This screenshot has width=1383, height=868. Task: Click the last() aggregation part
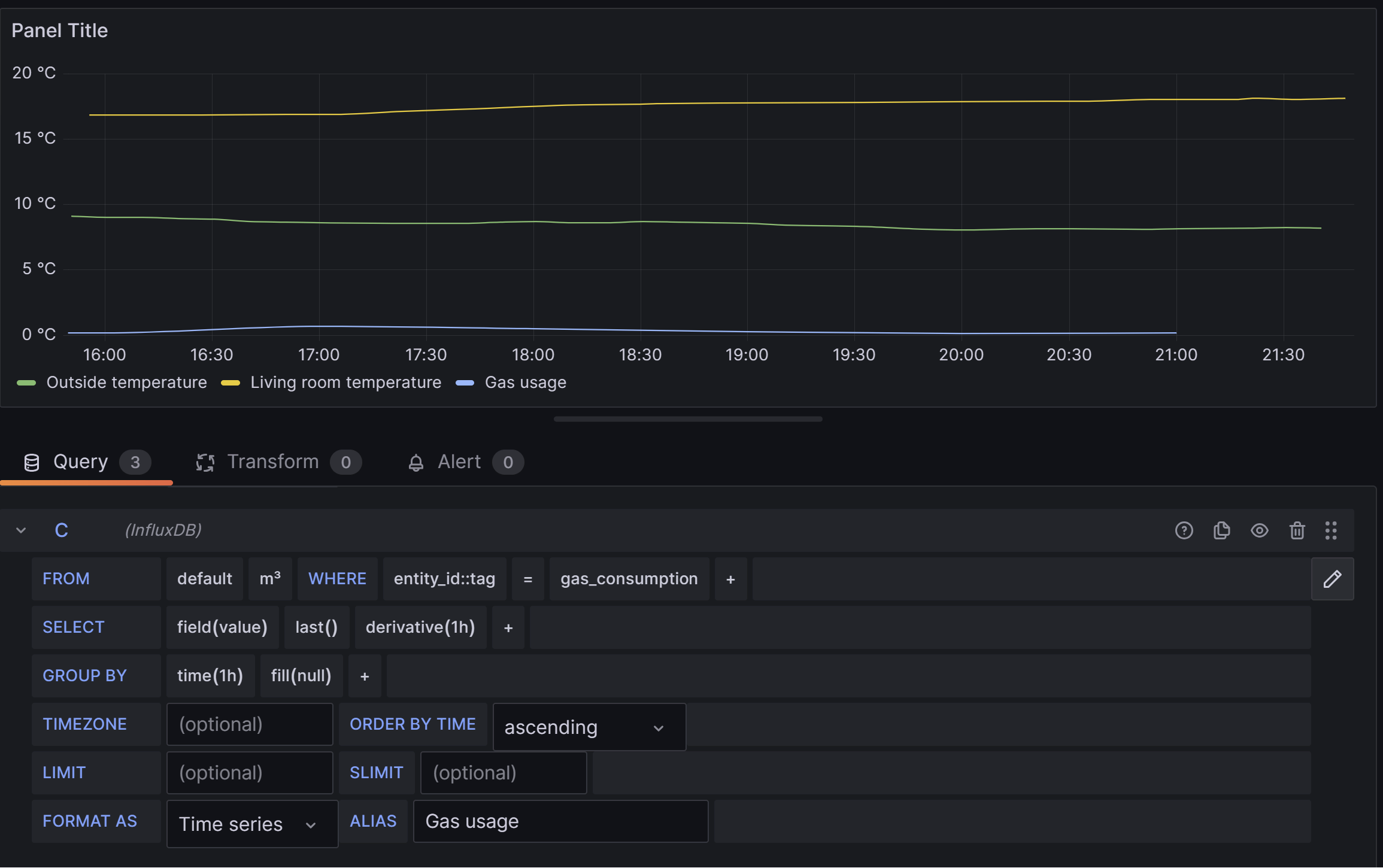(316, 627)
